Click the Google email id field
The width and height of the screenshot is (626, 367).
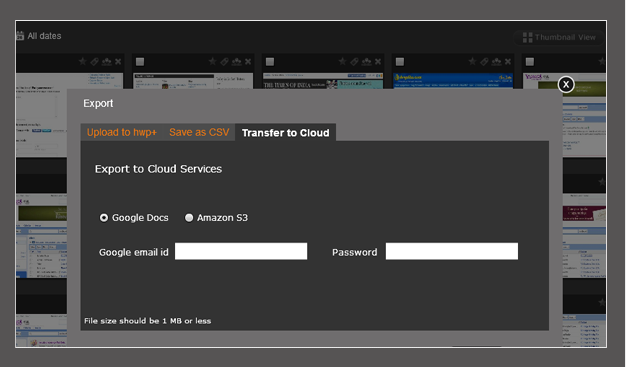tap(241, 251)
